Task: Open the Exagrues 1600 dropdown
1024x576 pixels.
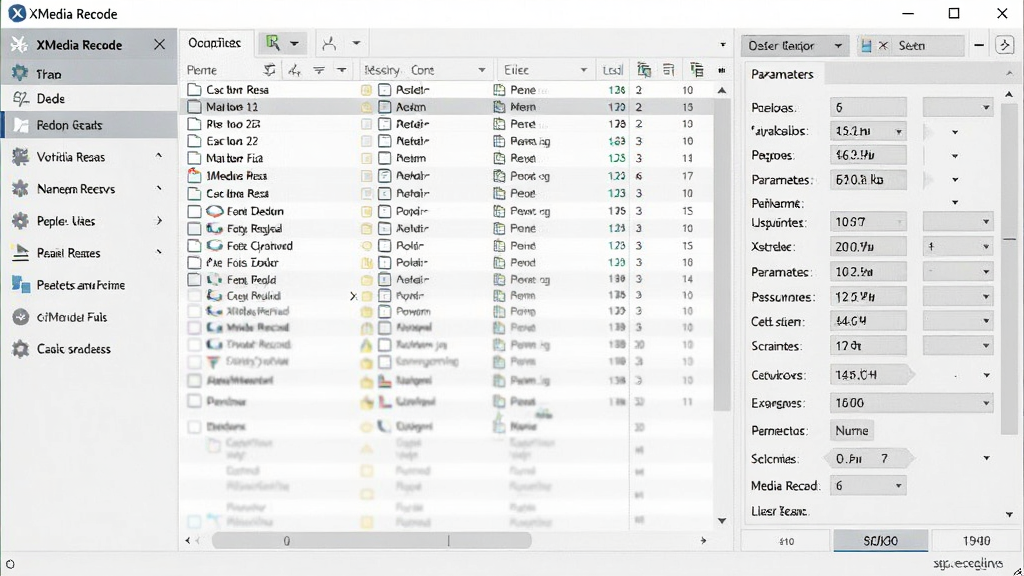Action: tap(912, 403)
